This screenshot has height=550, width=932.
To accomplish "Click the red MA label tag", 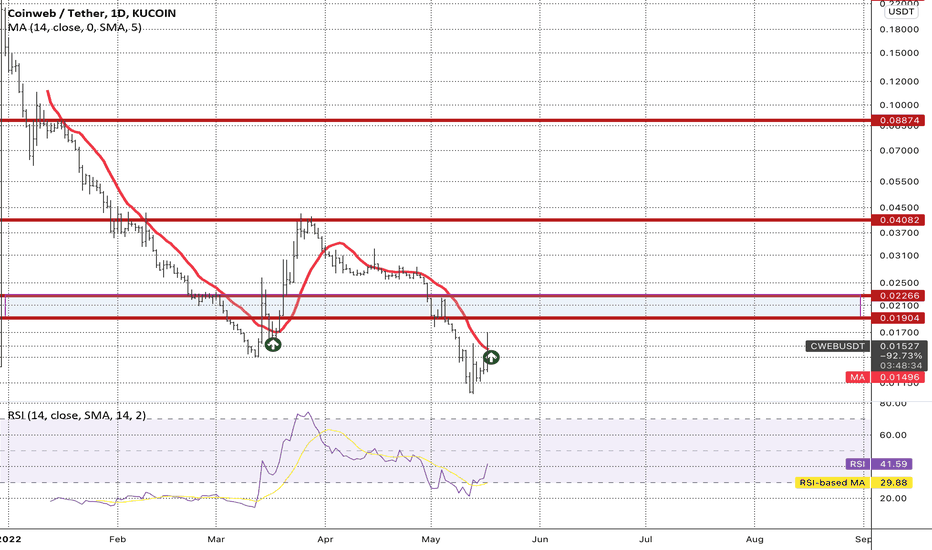I will [x=857, y=377].
